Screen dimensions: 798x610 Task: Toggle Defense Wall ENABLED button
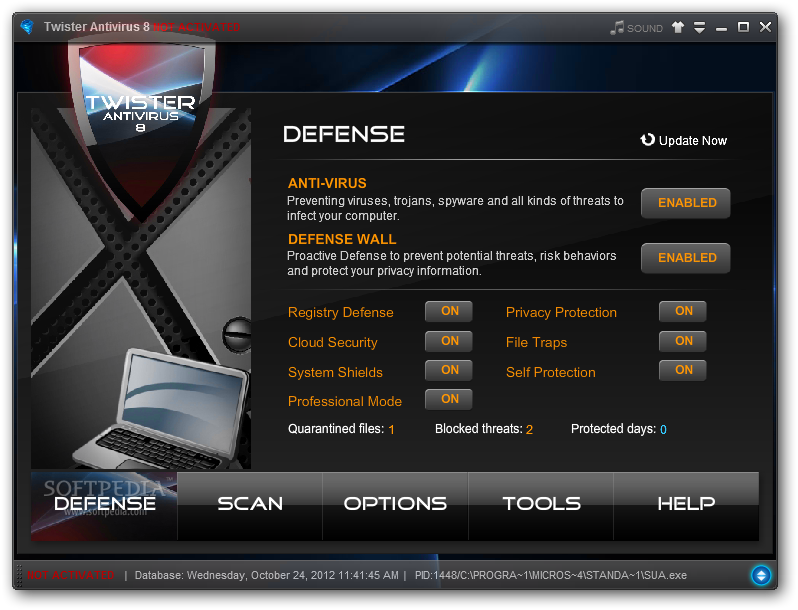click(x=686, y=258)
